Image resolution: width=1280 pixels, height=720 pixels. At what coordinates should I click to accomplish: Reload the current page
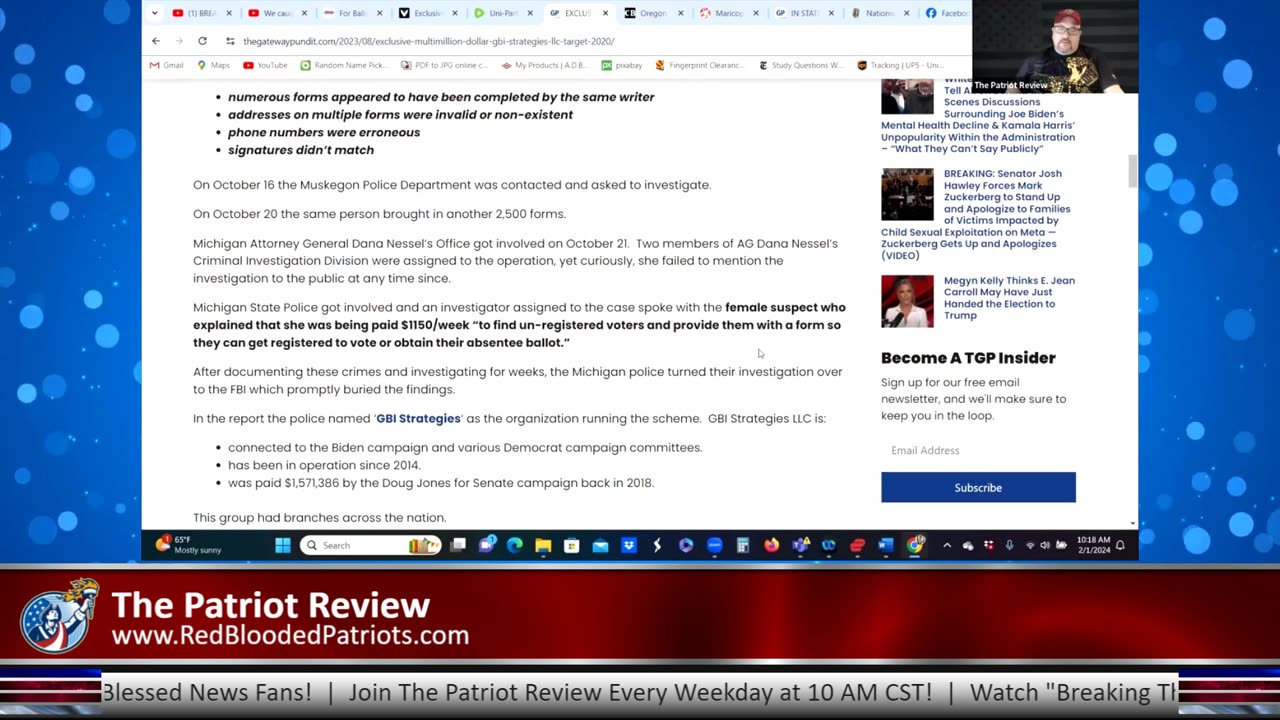[x=202, y=41]
